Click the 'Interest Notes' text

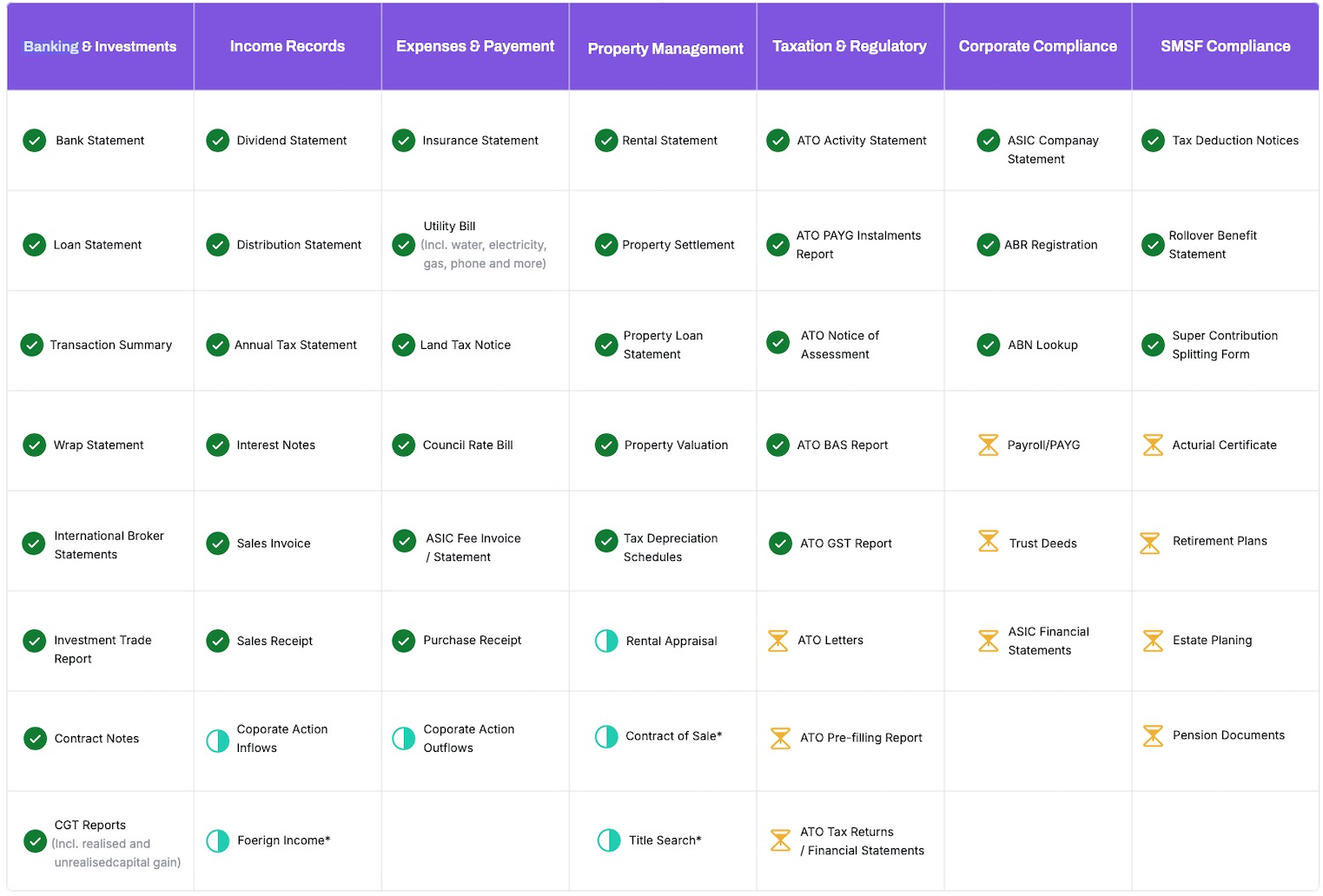275,445
